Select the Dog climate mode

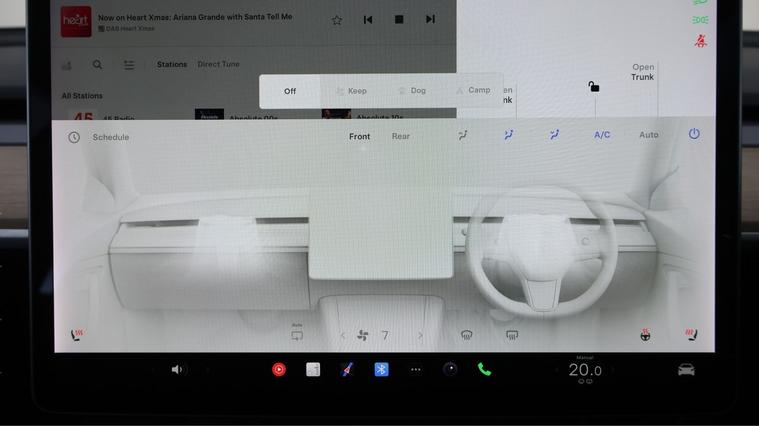click(x=412, y=91)
